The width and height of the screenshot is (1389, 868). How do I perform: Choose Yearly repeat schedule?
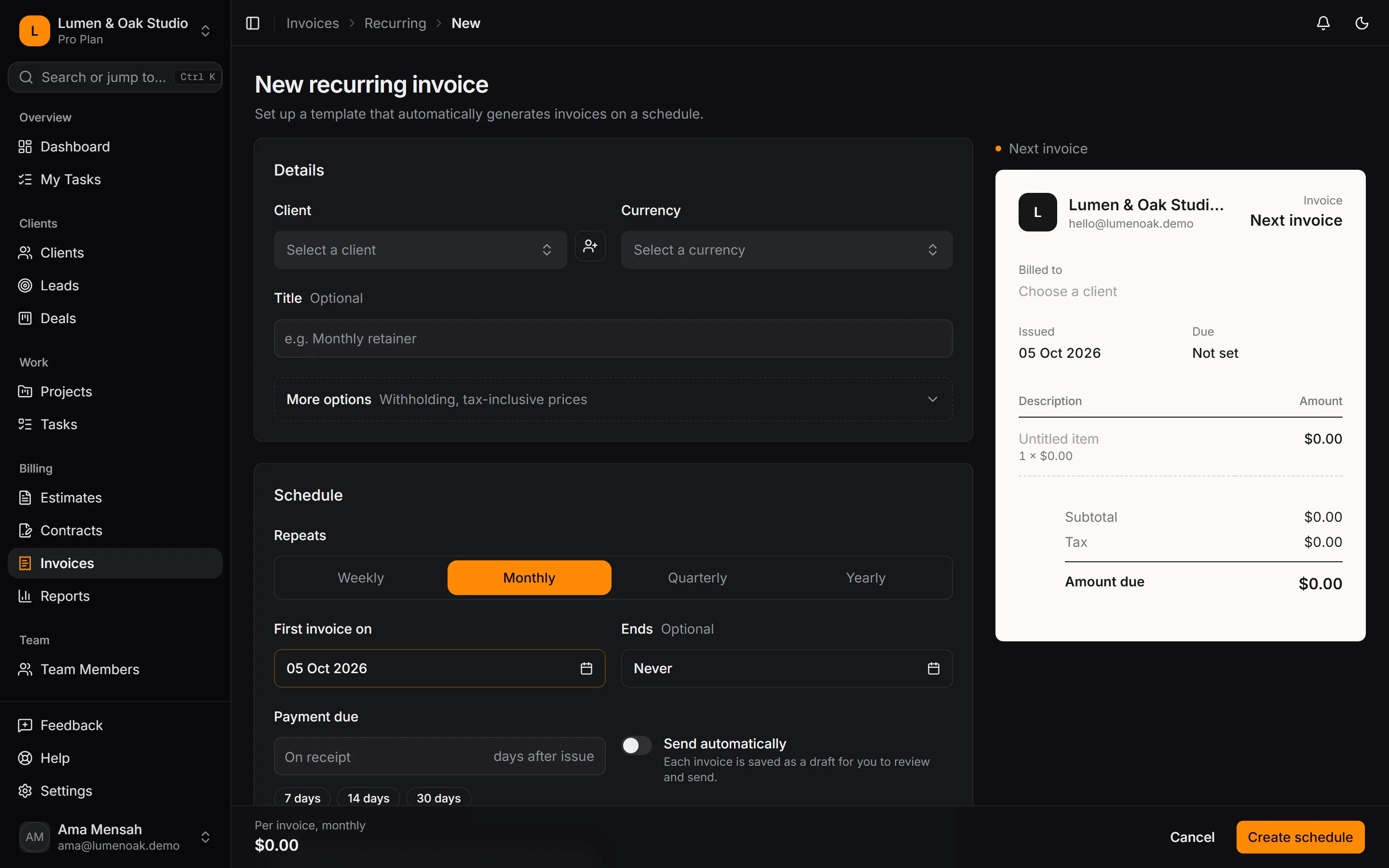(866, 578)
